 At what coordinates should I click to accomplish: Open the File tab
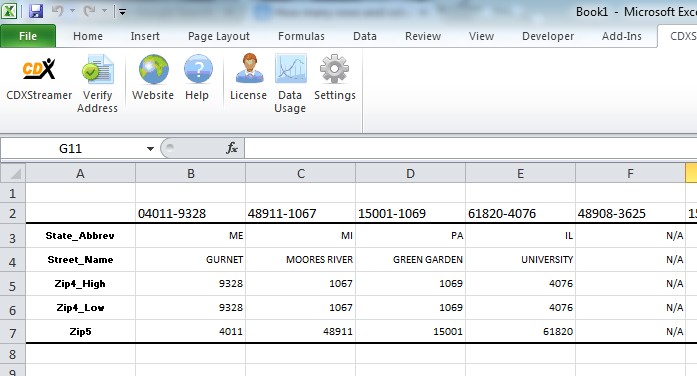28,36
